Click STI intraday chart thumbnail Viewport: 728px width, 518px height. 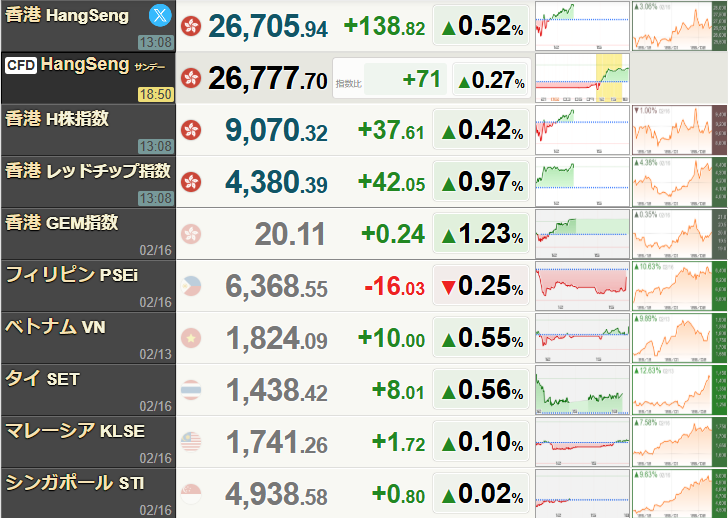pos(582,494)
